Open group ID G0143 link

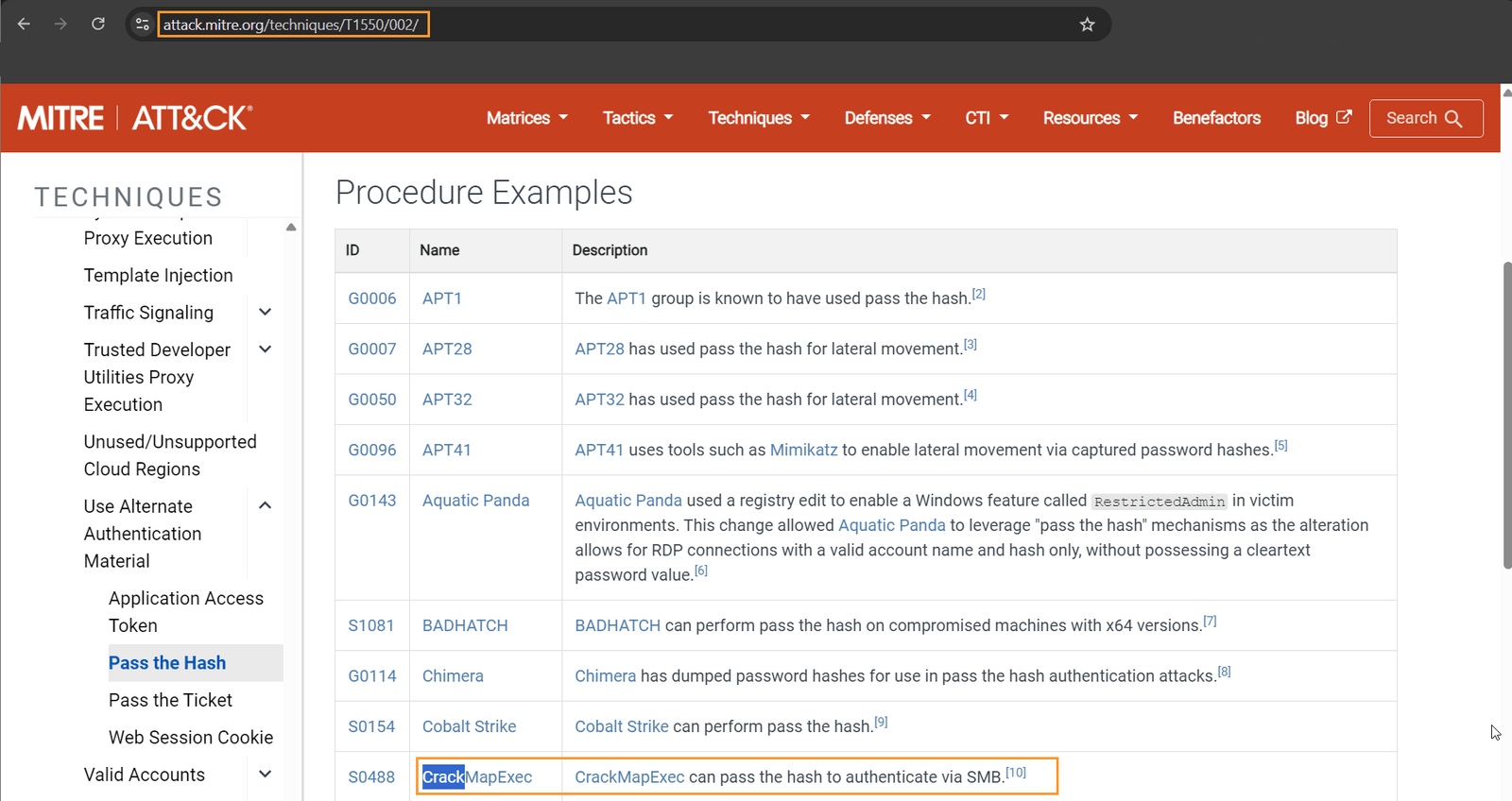(372, 501)
